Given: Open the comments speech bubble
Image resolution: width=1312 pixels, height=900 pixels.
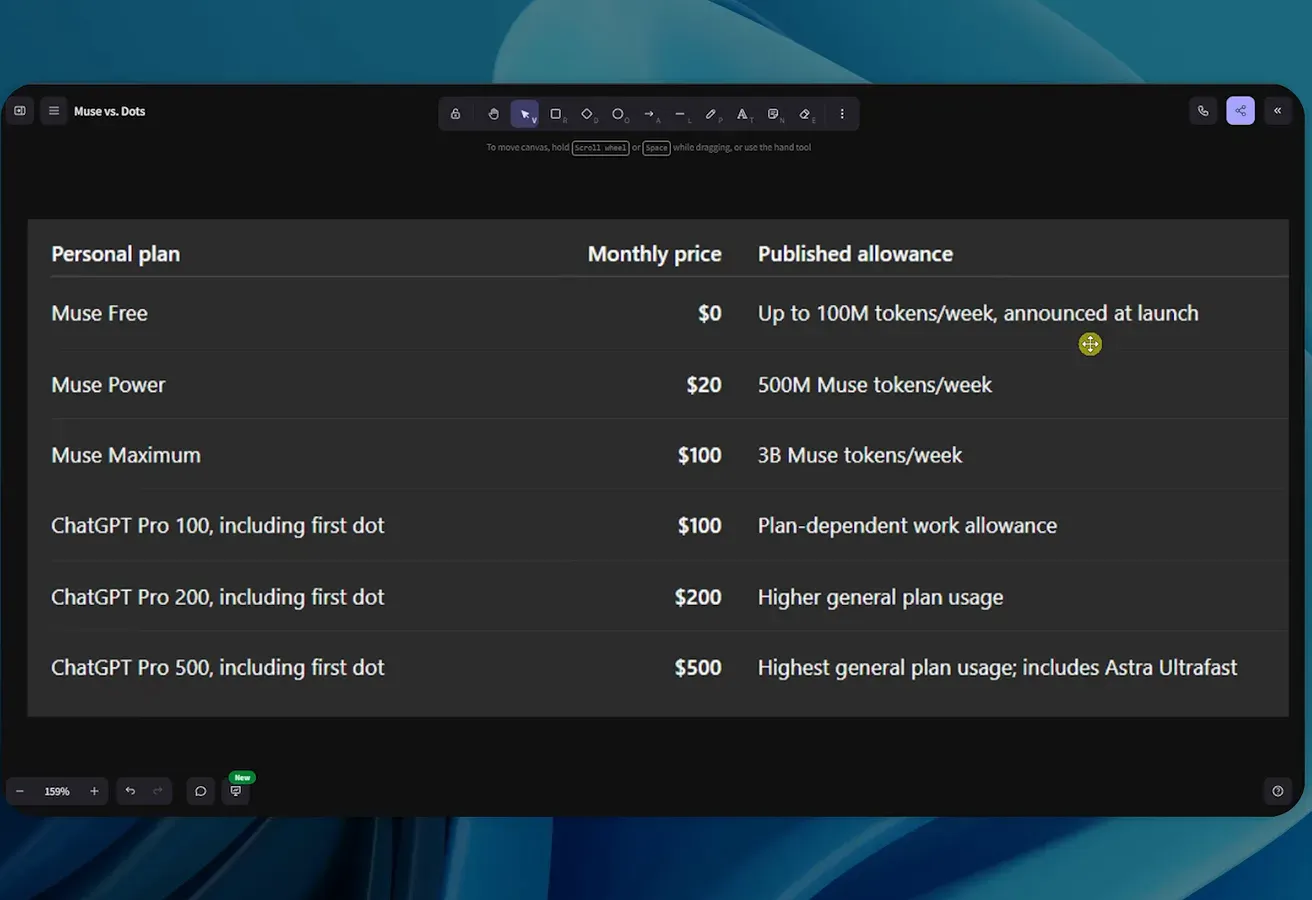Looking at the screenshot, I should [201, 791].
